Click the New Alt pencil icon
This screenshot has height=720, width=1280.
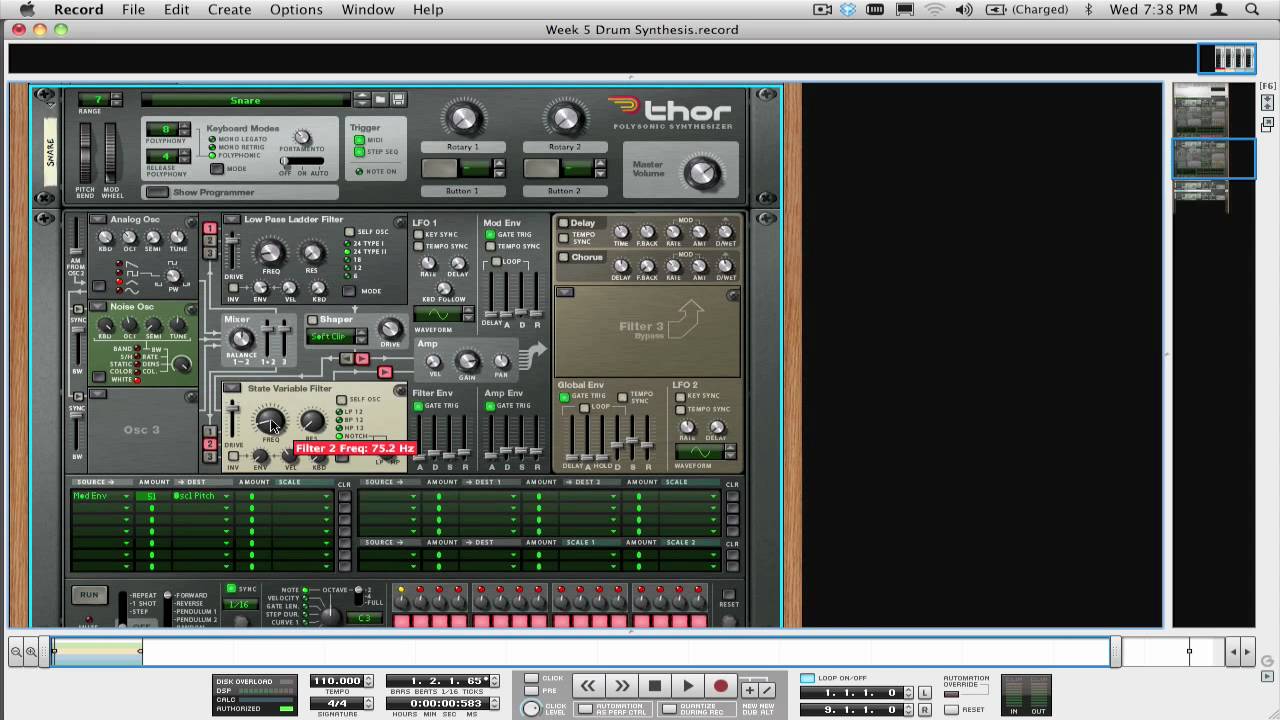[767, 690]
